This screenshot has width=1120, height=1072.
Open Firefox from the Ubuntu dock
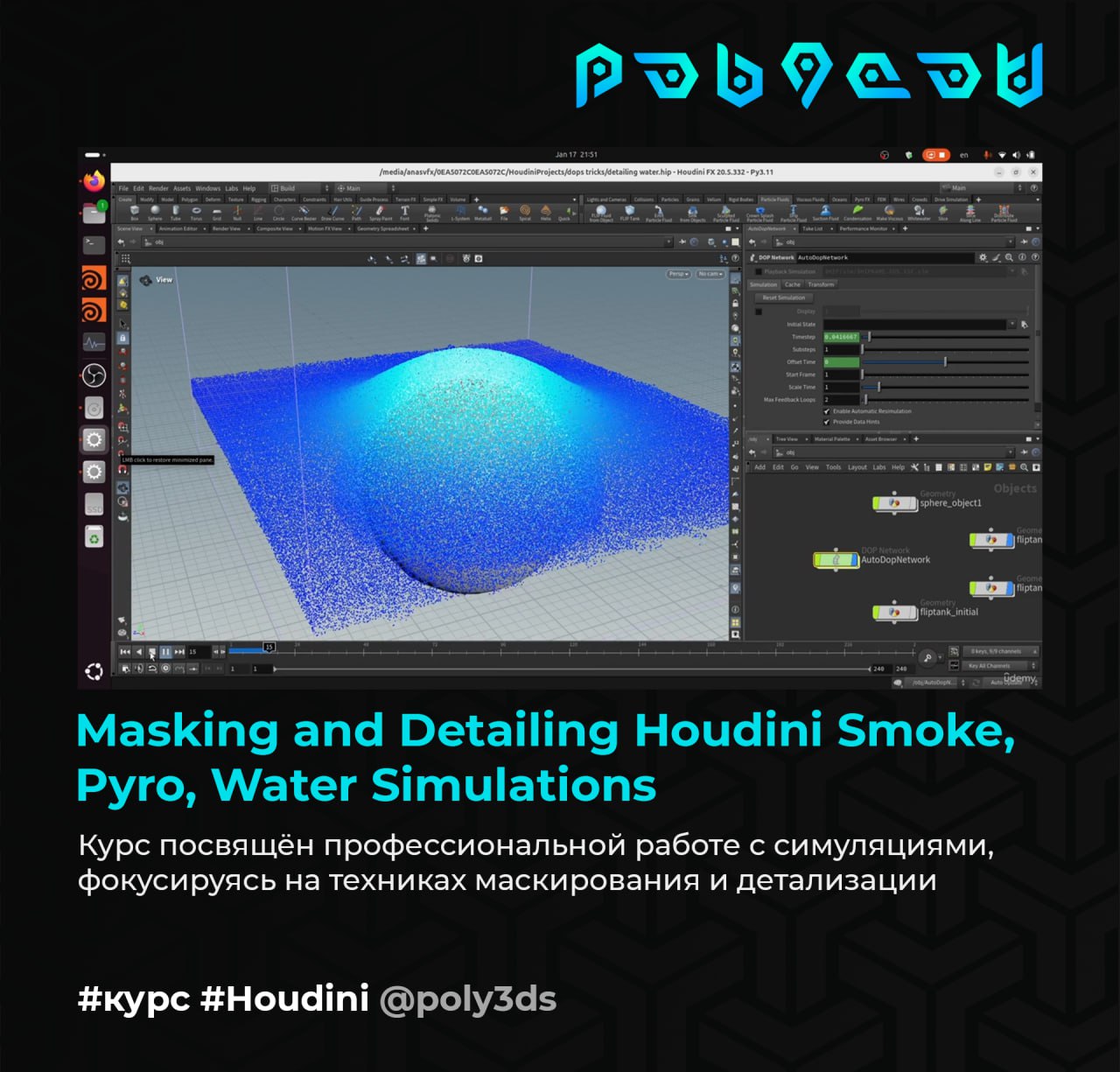click(94, 181)
